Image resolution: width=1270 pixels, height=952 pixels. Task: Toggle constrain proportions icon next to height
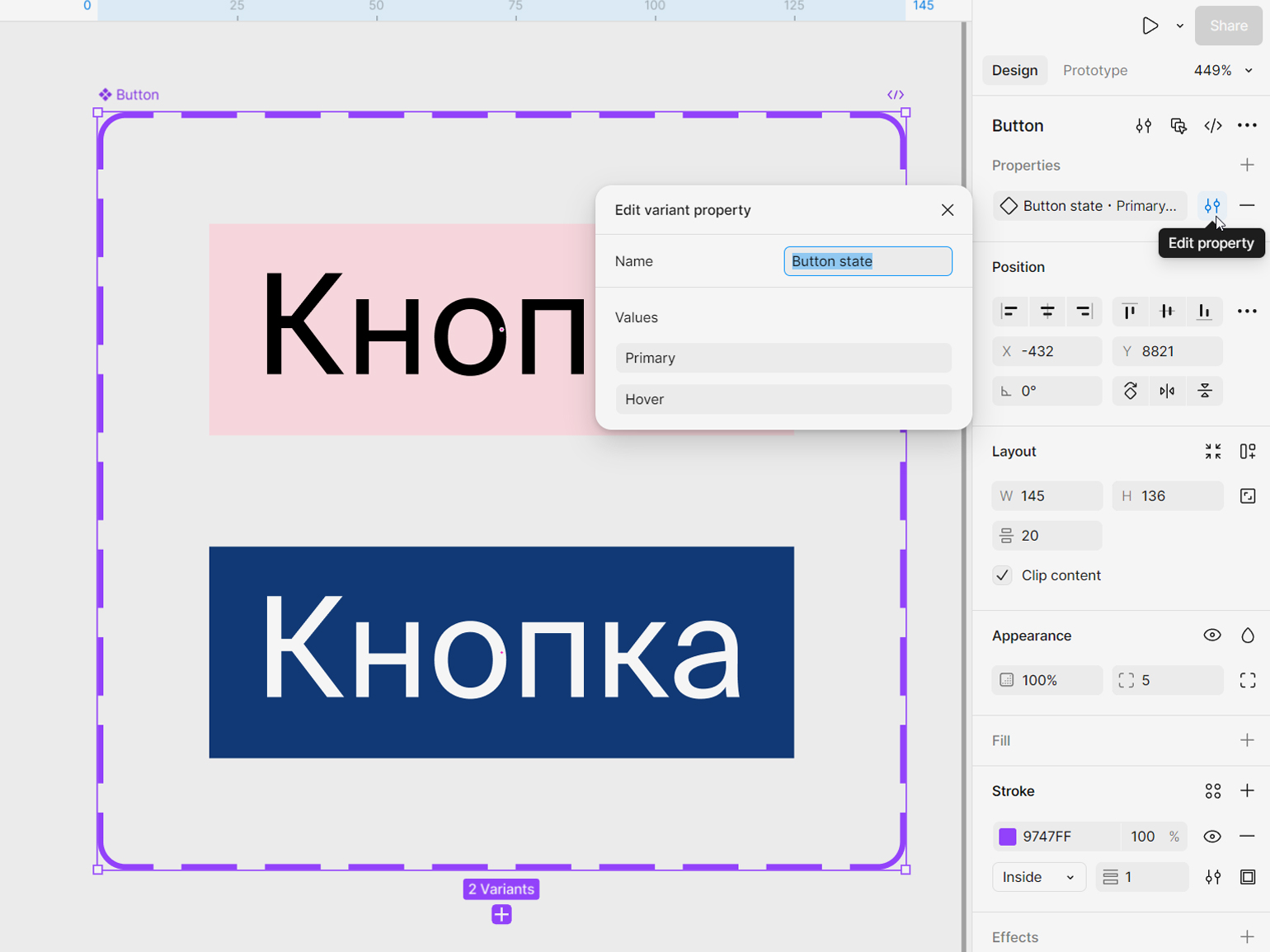(1248, 496)
